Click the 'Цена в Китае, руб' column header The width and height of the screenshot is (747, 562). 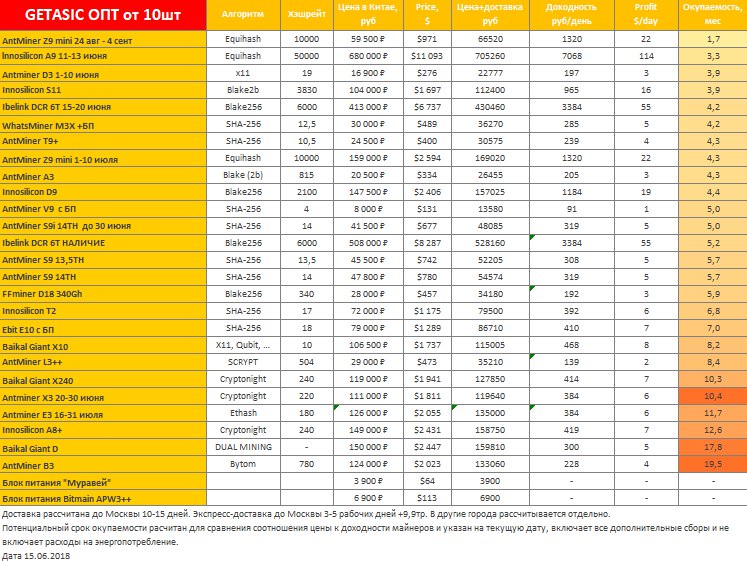tap(368, 15)
